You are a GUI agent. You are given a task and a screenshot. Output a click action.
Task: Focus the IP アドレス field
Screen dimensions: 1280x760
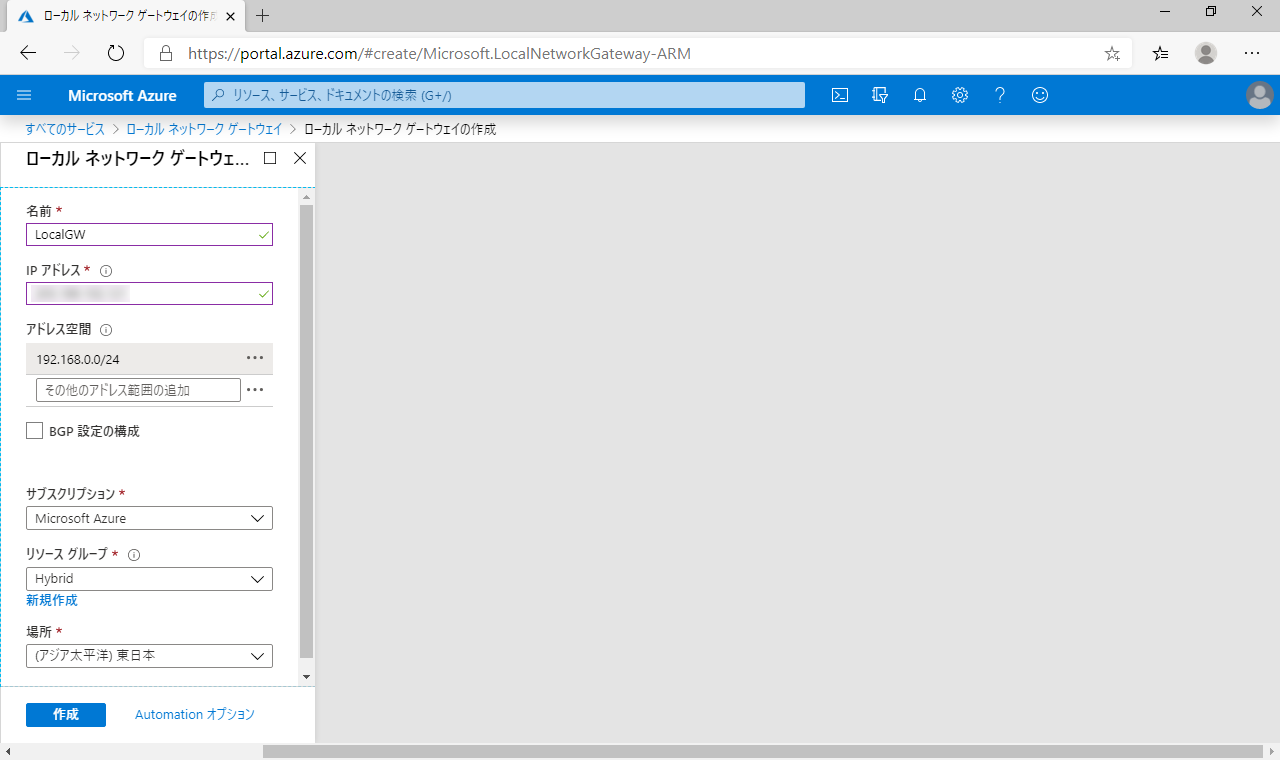(149, 293)
